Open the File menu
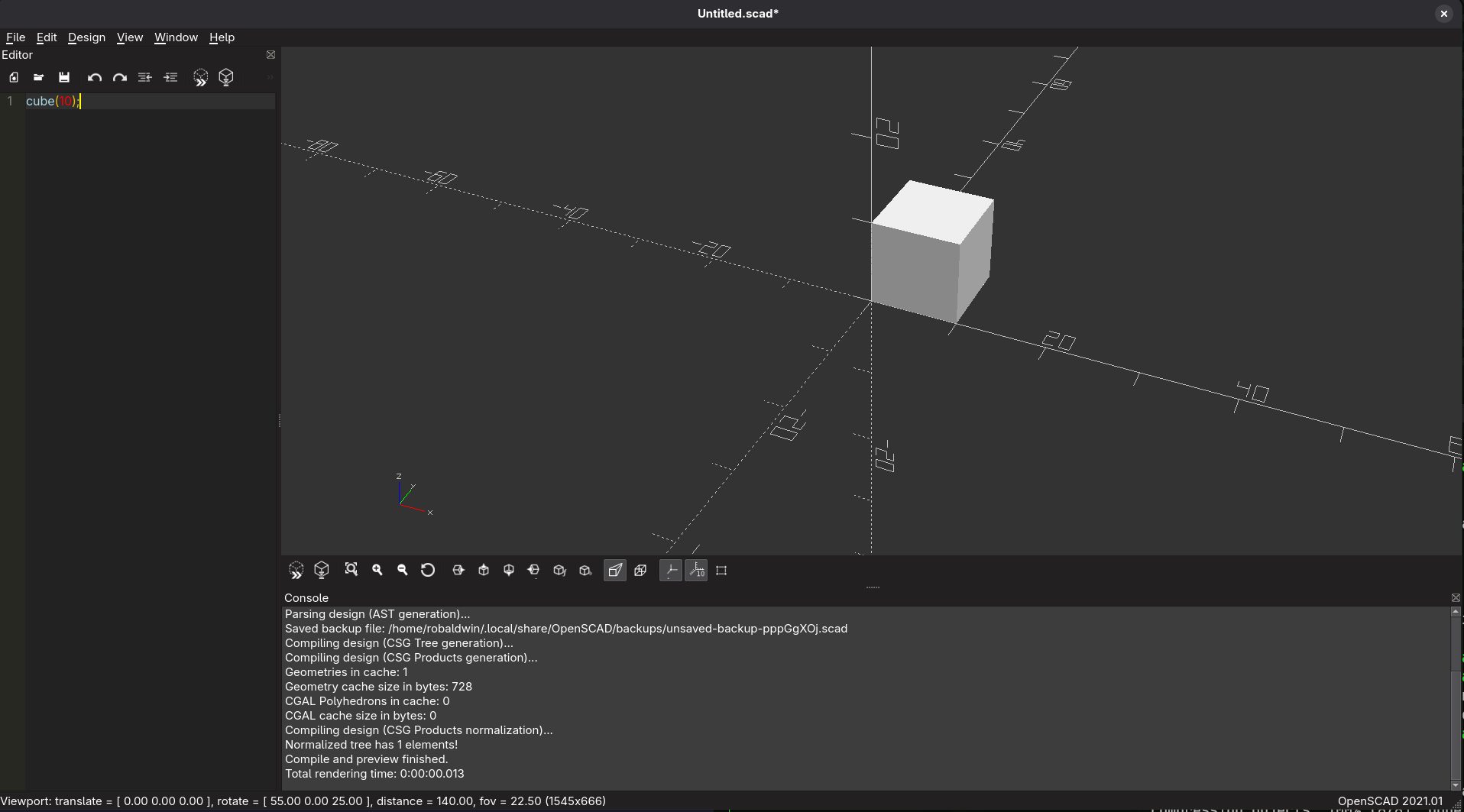 click(x=15, y=37)
